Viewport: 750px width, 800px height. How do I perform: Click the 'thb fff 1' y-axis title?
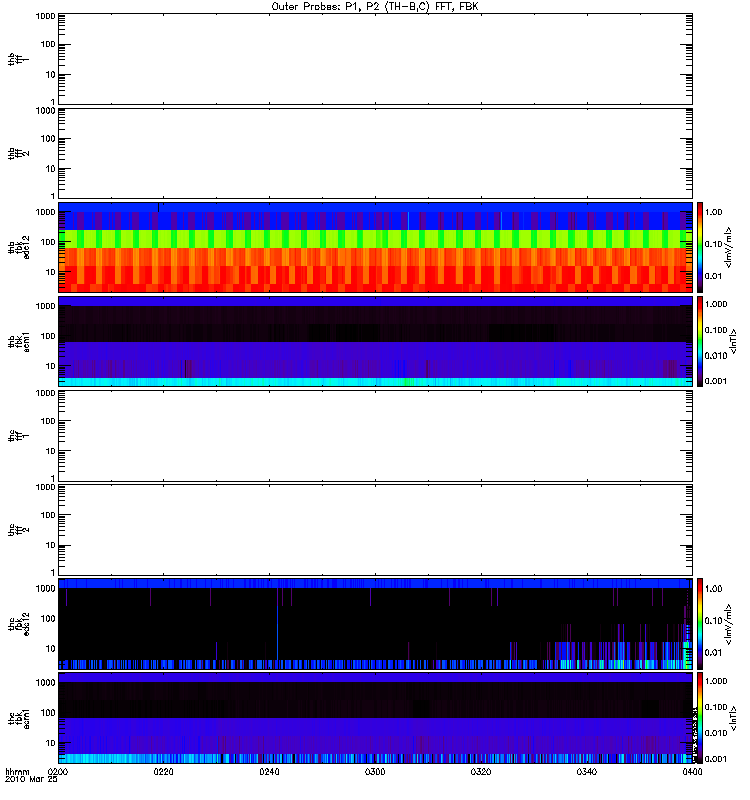click(18, 59)
